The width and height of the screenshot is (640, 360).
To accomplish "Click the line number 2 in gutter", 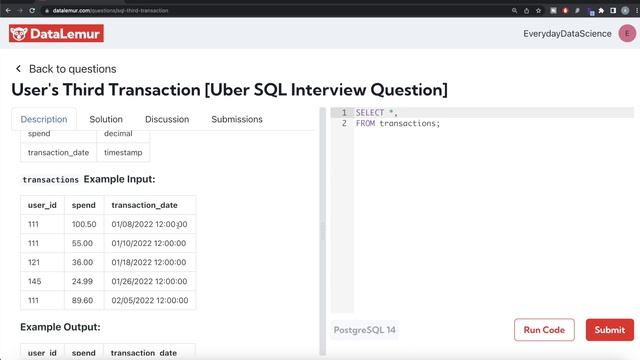I will point(344,123).
